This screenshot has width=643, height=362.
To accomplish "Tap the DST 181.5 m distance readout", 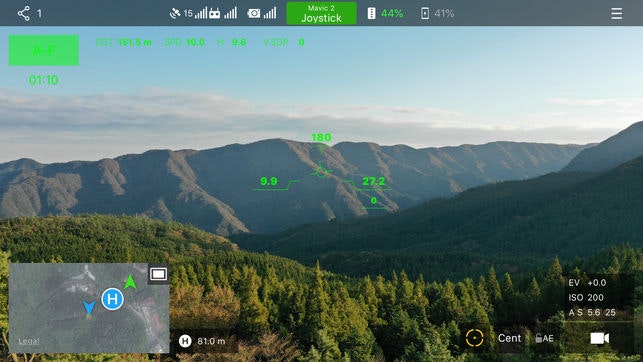I will click(x=124, y=42).
